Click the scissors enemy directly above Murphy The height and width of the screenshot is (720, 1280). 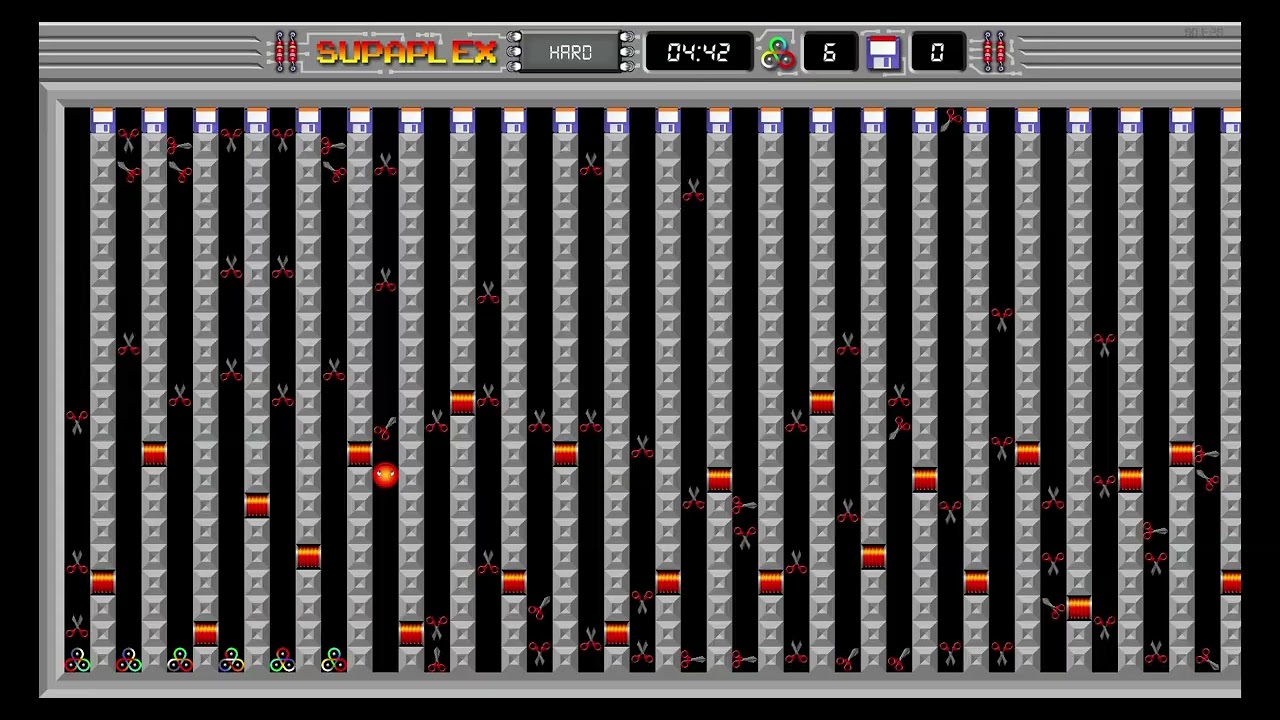(x=385, y=429)
